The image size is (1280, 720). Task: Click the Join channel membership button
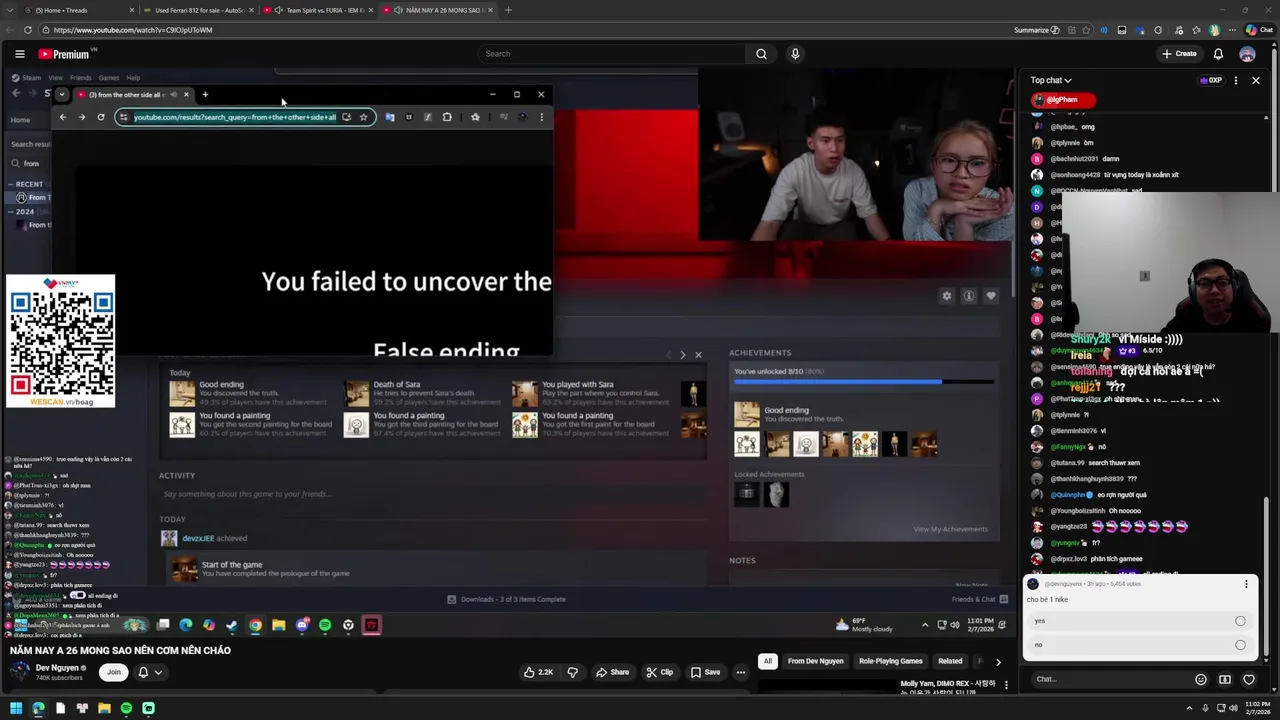pos(114,672)
